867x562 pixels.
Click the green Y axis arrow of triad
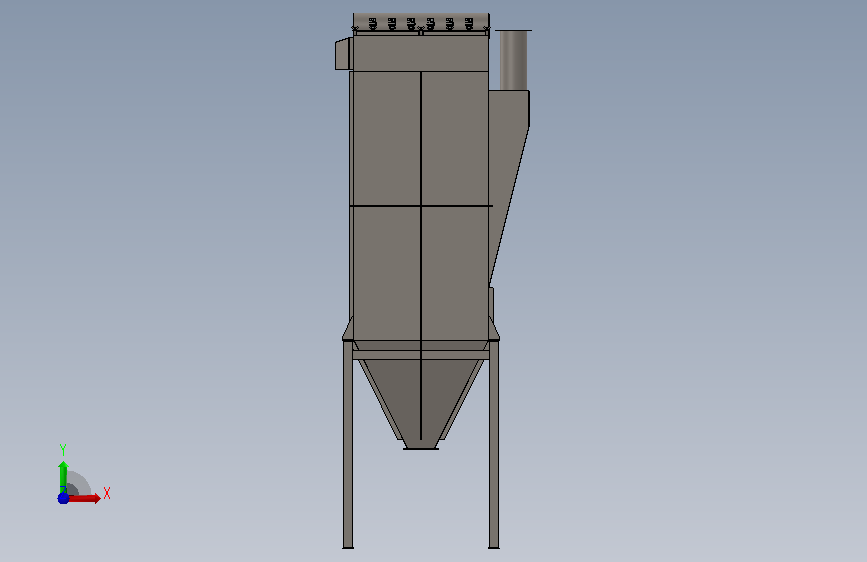pos(63,476)
